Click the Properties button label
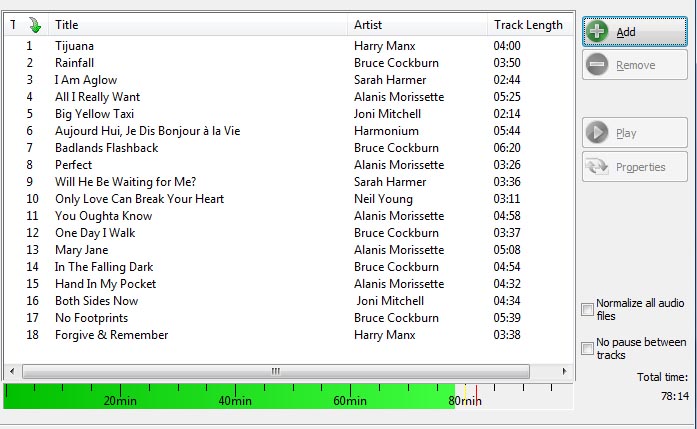The height and width of the screenshot is (429, 697). tap(641, 167)
